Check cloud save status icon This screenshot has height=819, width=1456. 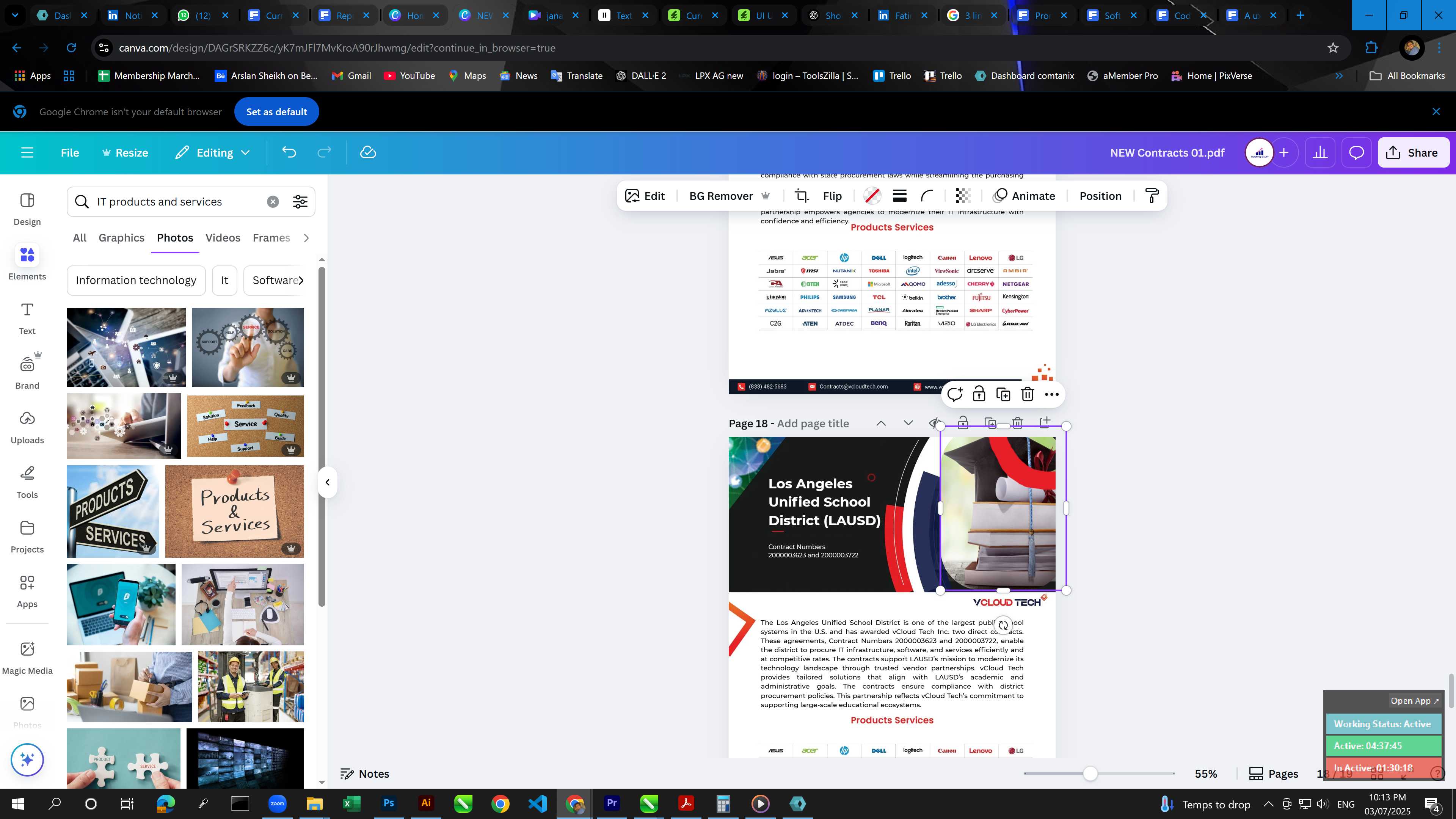[x=368, y=152]
